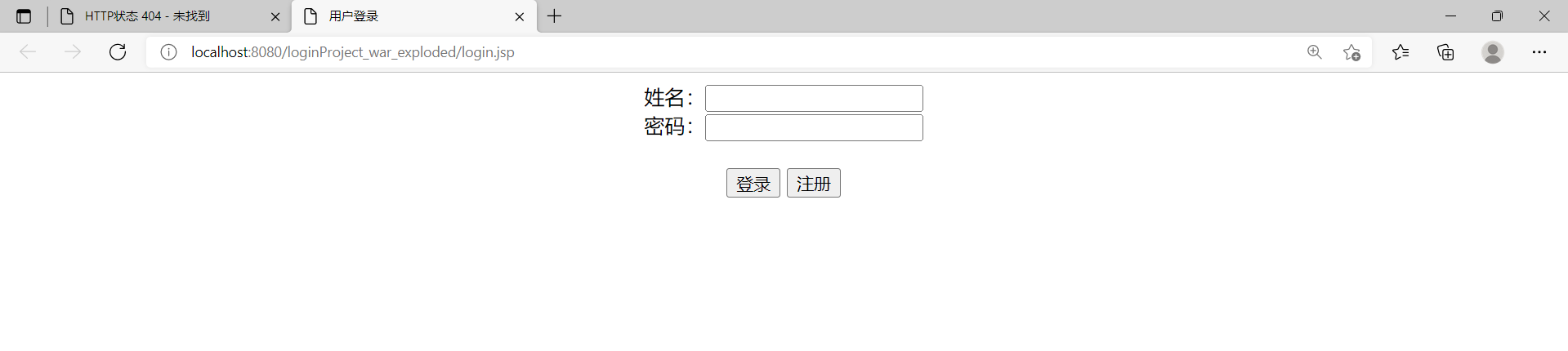1568x351 pixels.
Task: Open the user profile avatar
Action: tap(1493, 52)
